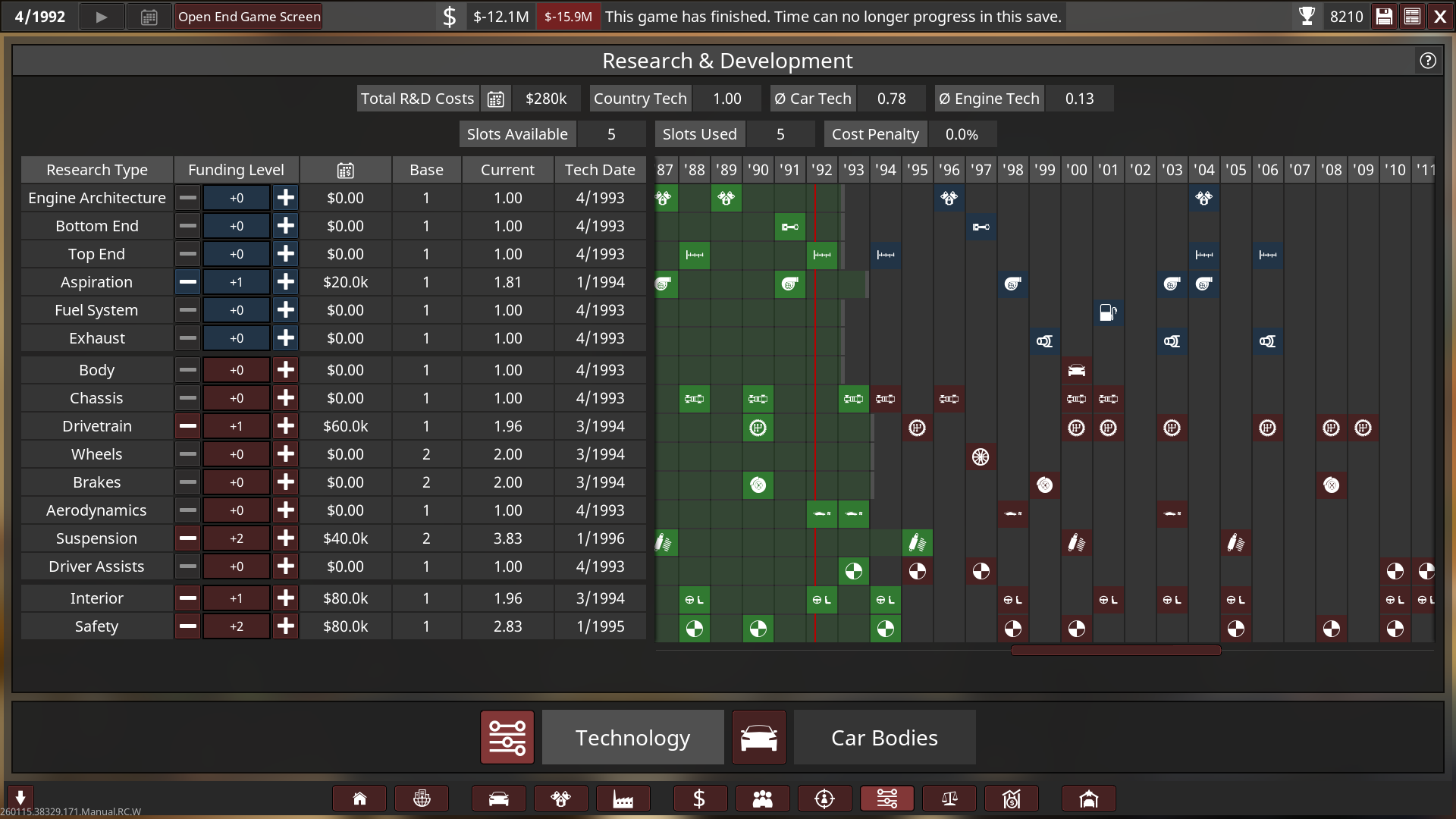
Task: Decrease Suspension funding level with minus
Action: click(188, 538)
